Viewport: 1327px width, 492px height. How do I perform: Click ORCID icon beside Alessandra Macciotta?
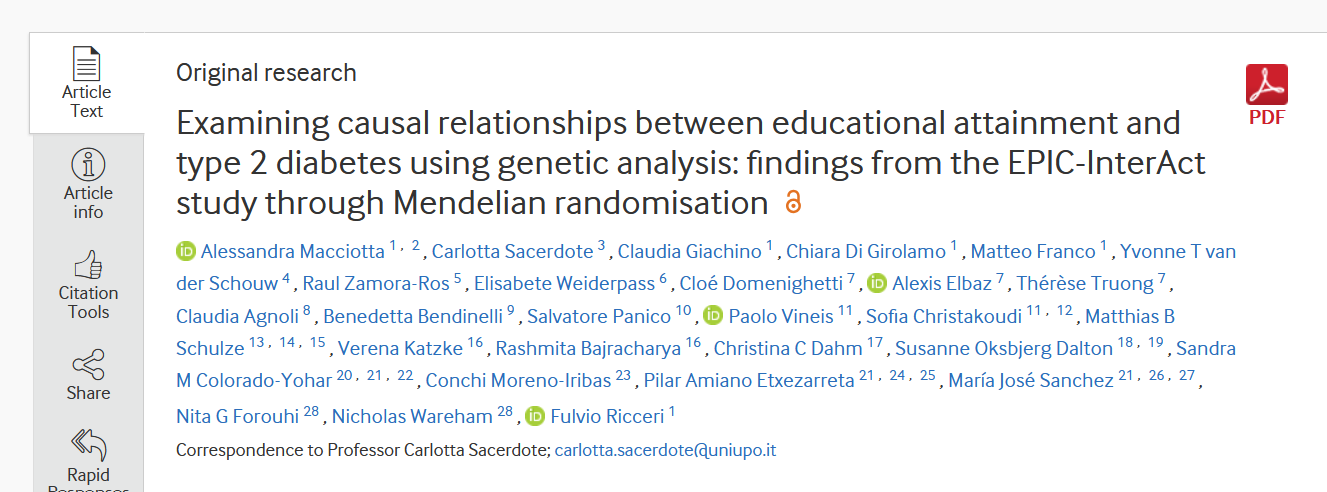186,250
